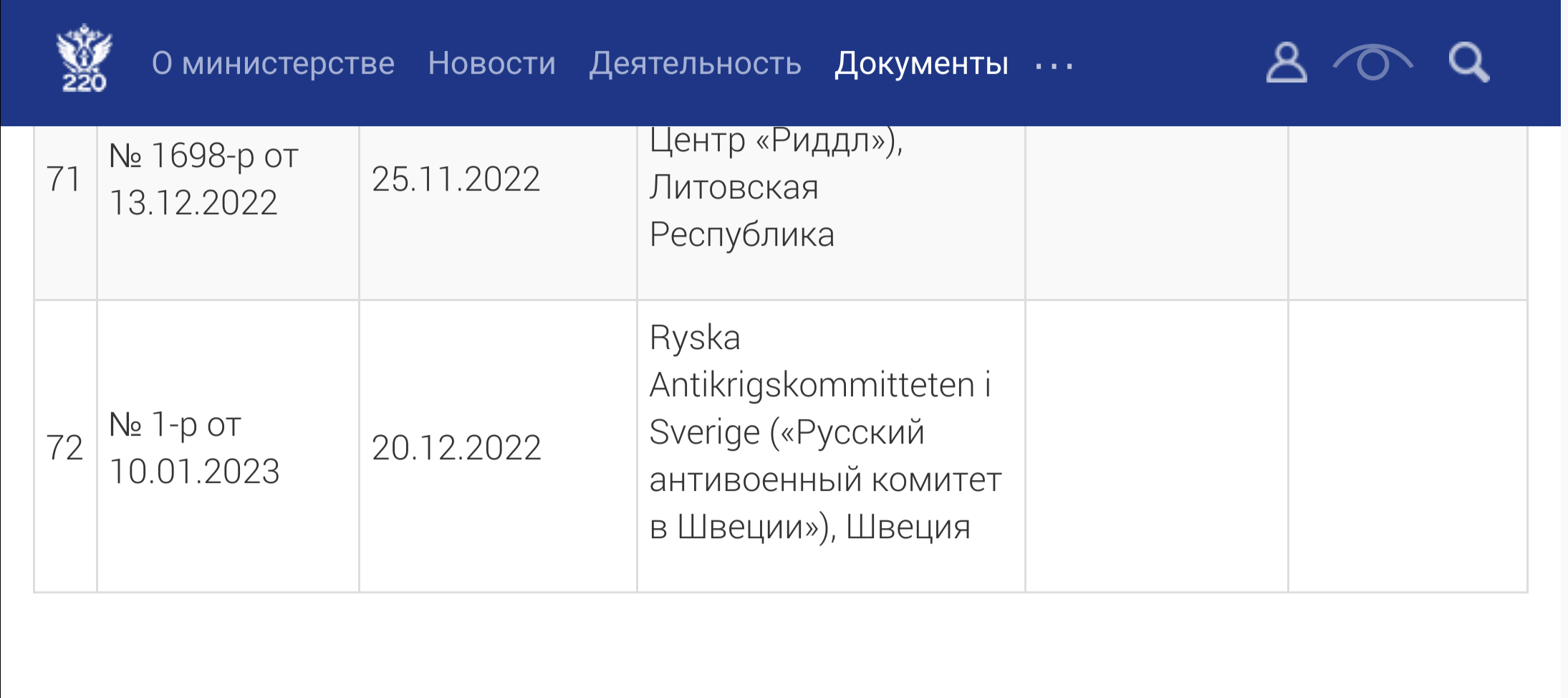Image resolution: width=1568 pixels, height=698 pixels.
Task: Click the «Риддл» Литовская Республика entry
Action: point(776,188)
